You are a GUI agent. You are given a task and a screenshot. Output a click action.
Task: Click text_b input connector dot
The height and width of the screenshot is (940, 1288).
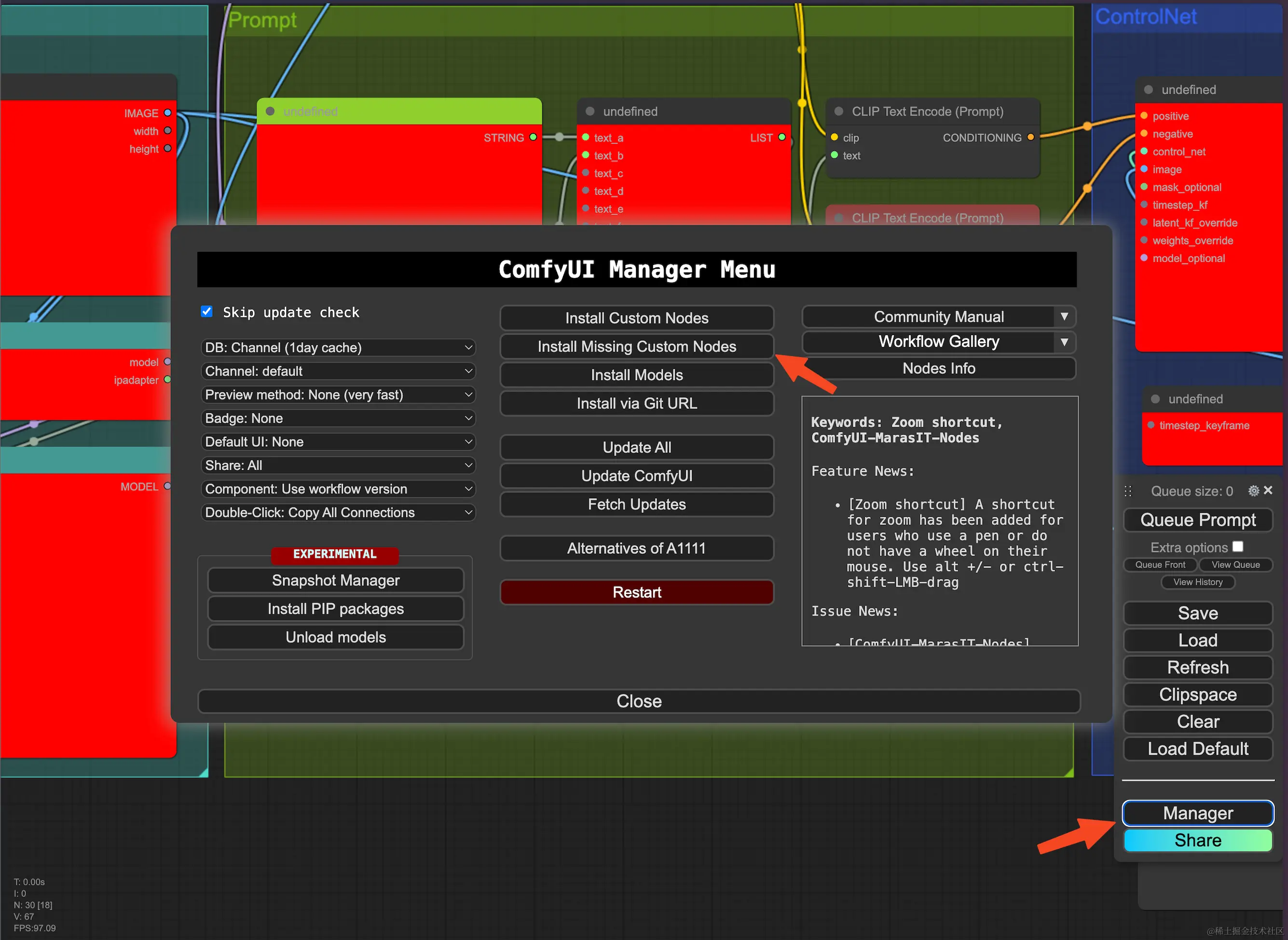tap(586, 155)
